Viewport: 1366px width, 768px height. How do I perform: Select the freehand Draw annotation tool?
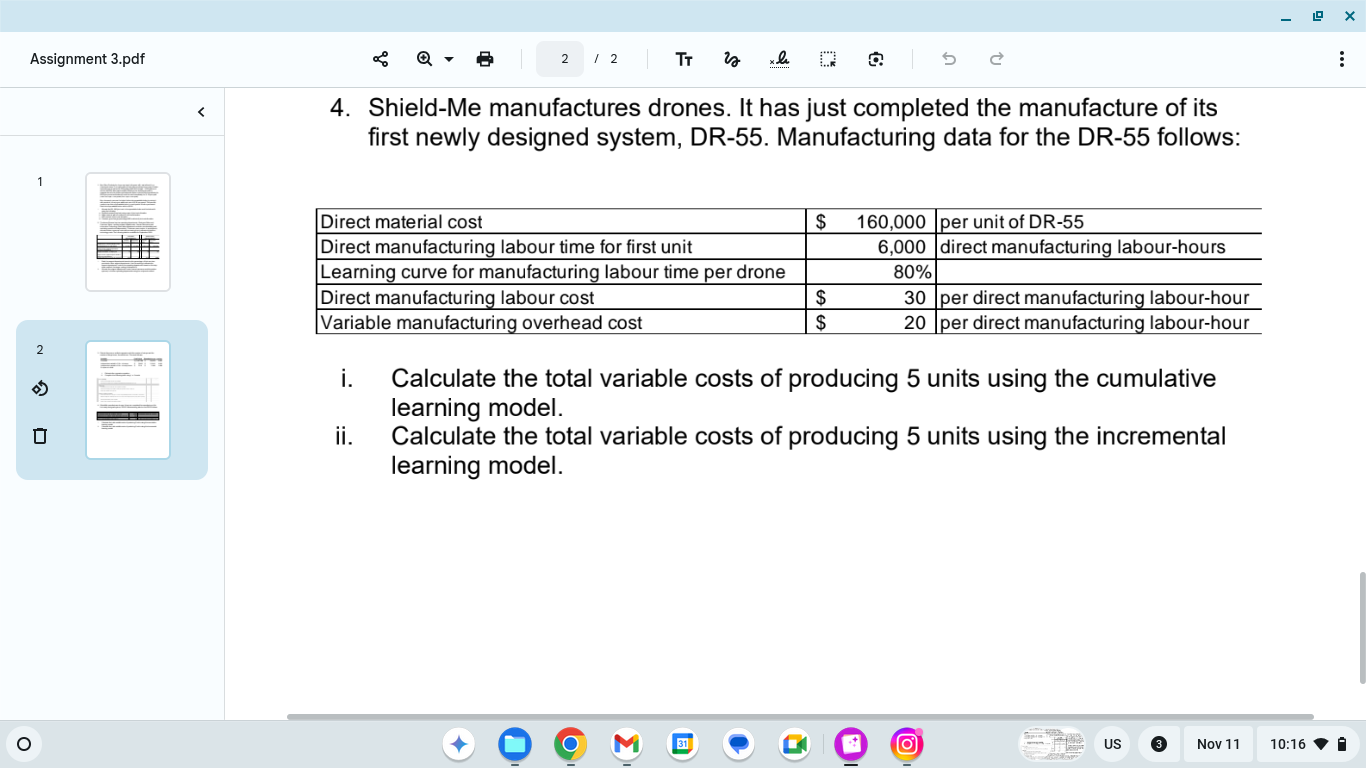coord(732,59)
